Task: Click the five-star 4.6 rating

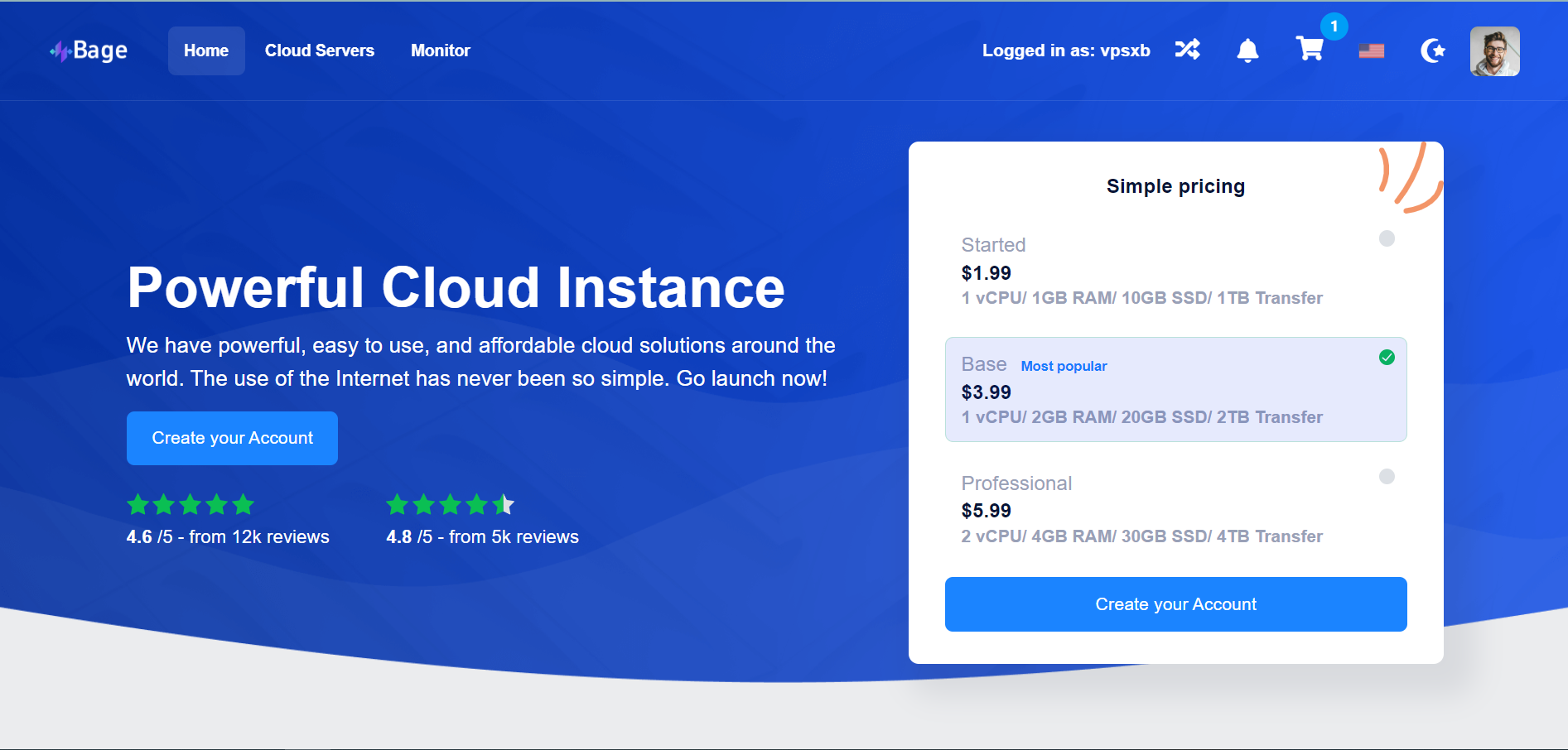Action: 191,504
